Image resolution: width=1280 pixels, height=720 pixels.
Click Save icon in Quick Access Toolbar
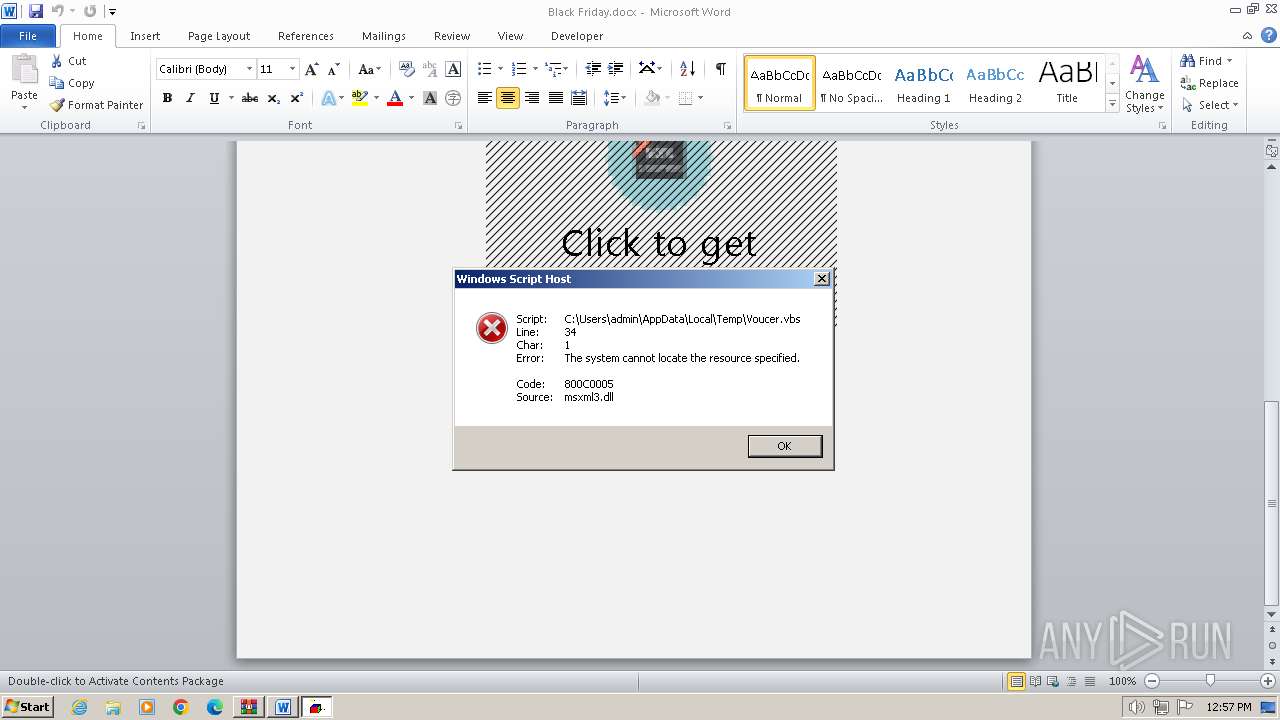[x=36, y=11]
